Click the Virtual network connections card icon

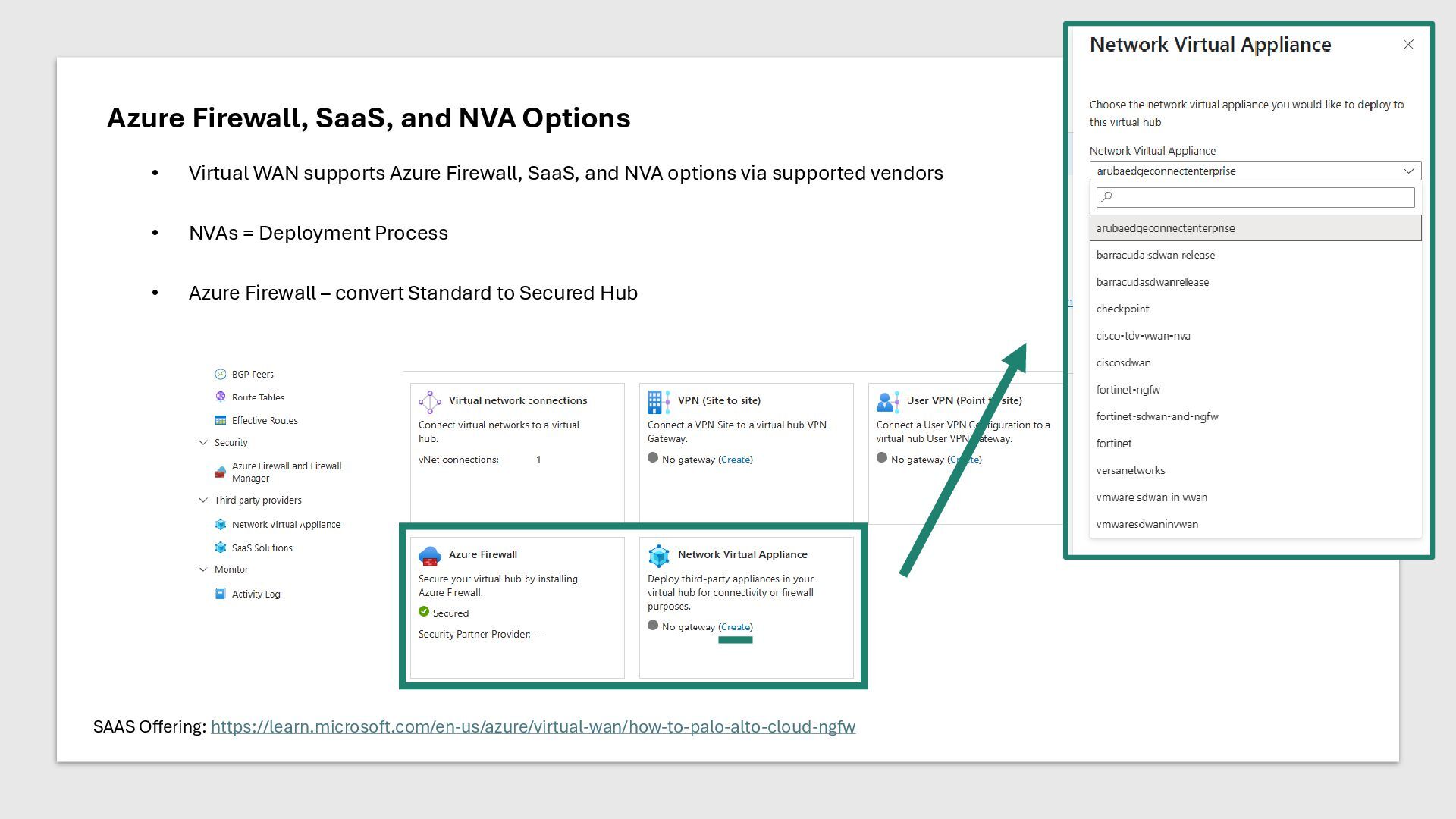point(430,402)
